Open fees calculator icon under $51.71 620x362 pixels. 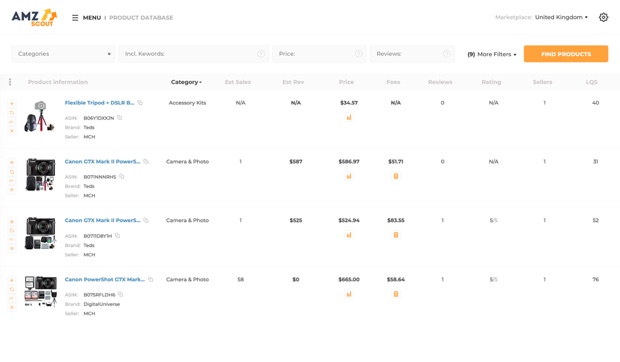(396, 176)
